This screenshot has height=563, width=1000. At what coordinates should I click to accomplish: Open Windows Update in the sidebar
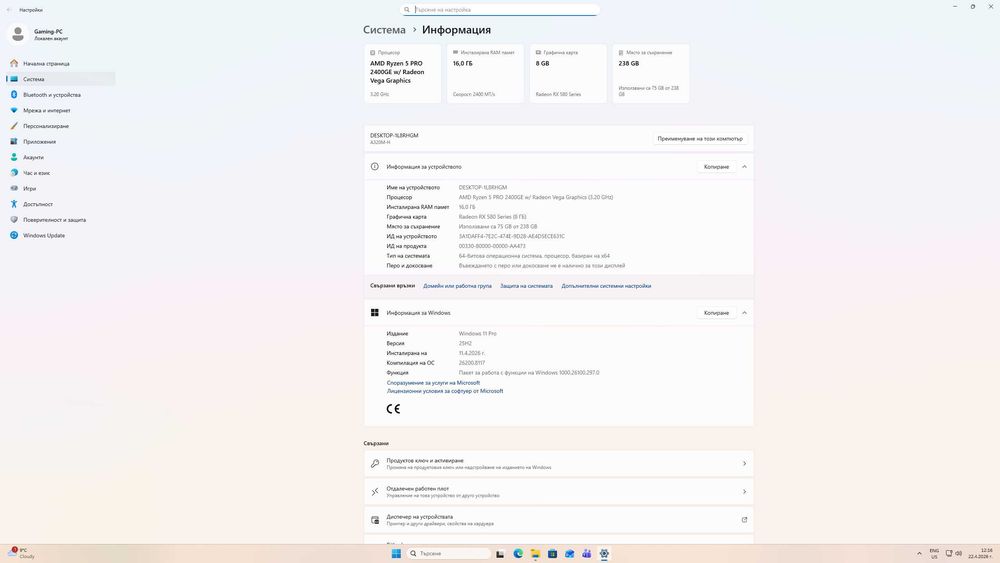(43, 235)
